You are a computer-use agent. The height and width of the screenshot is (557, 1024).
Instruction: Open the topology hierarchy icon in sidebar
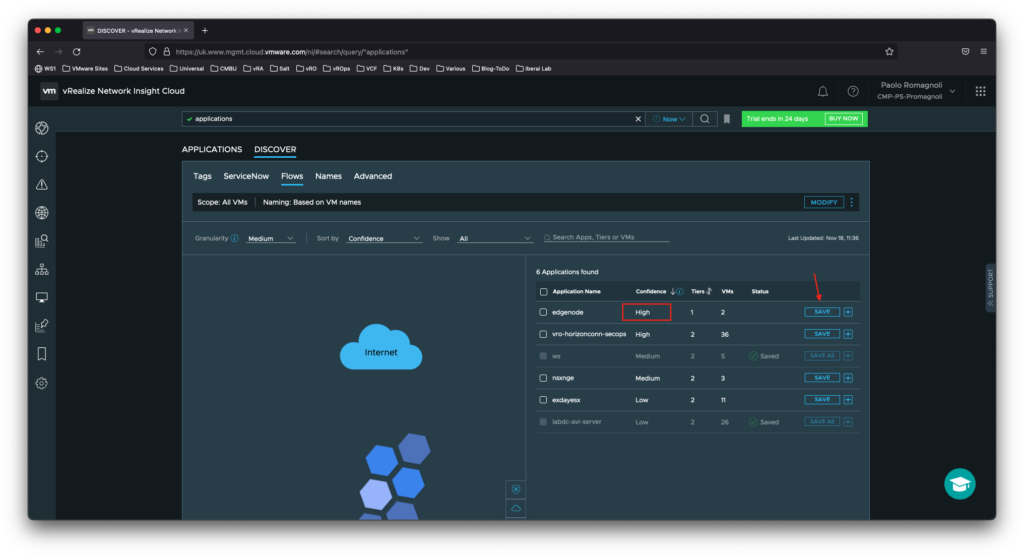point(42,269)
